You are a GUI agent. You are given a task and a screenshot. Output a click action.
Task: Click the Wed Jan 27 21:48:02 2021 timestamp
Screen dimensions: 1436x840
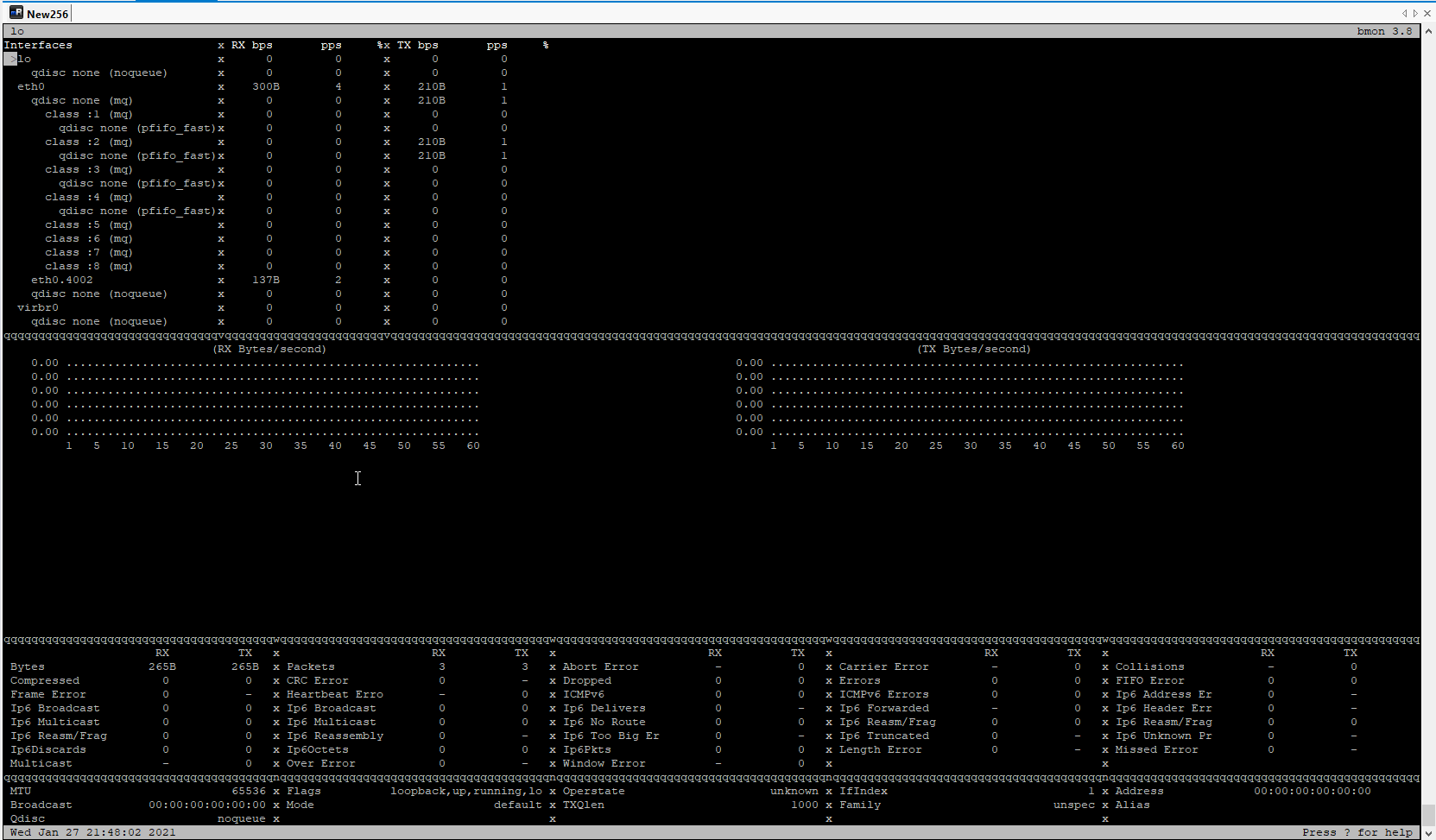tap(93, 832)
